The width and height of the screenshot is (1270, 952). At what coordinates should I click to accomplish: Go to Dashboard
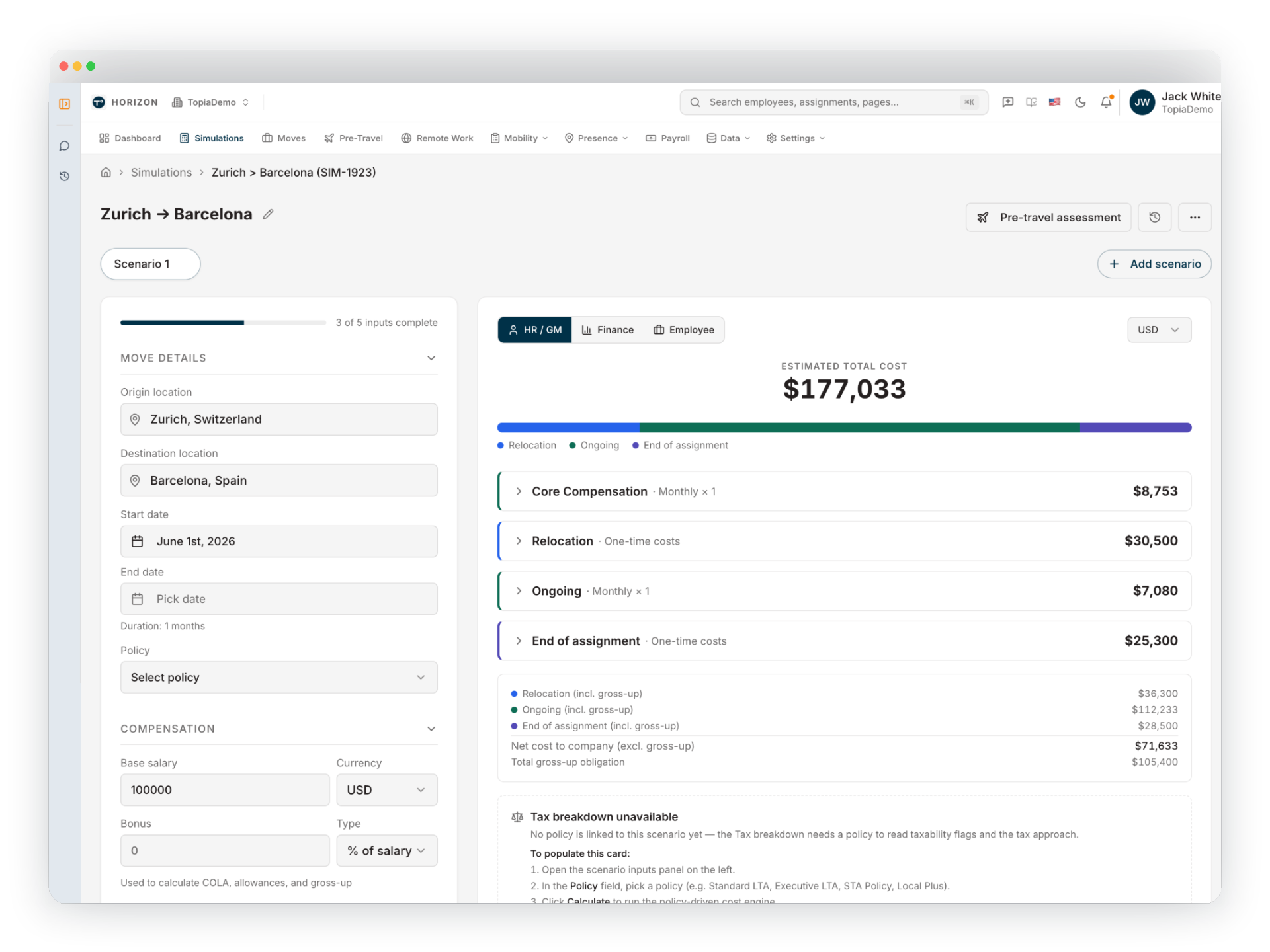coord(130,138)
